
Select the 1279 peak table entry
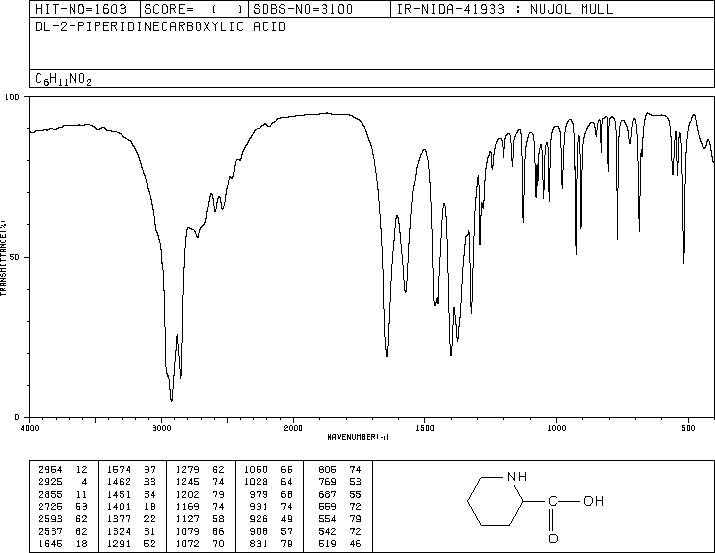[x=200, y=469]
